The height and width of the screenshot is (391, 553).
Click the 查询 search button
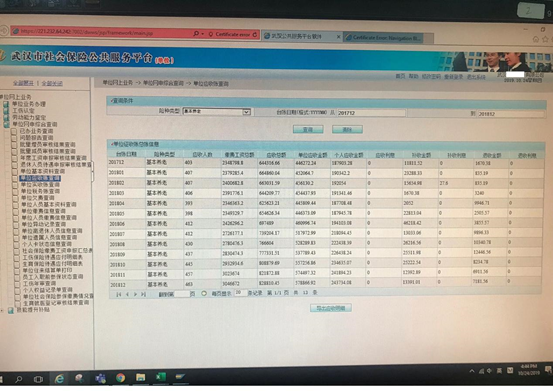(x=308, y=129)
